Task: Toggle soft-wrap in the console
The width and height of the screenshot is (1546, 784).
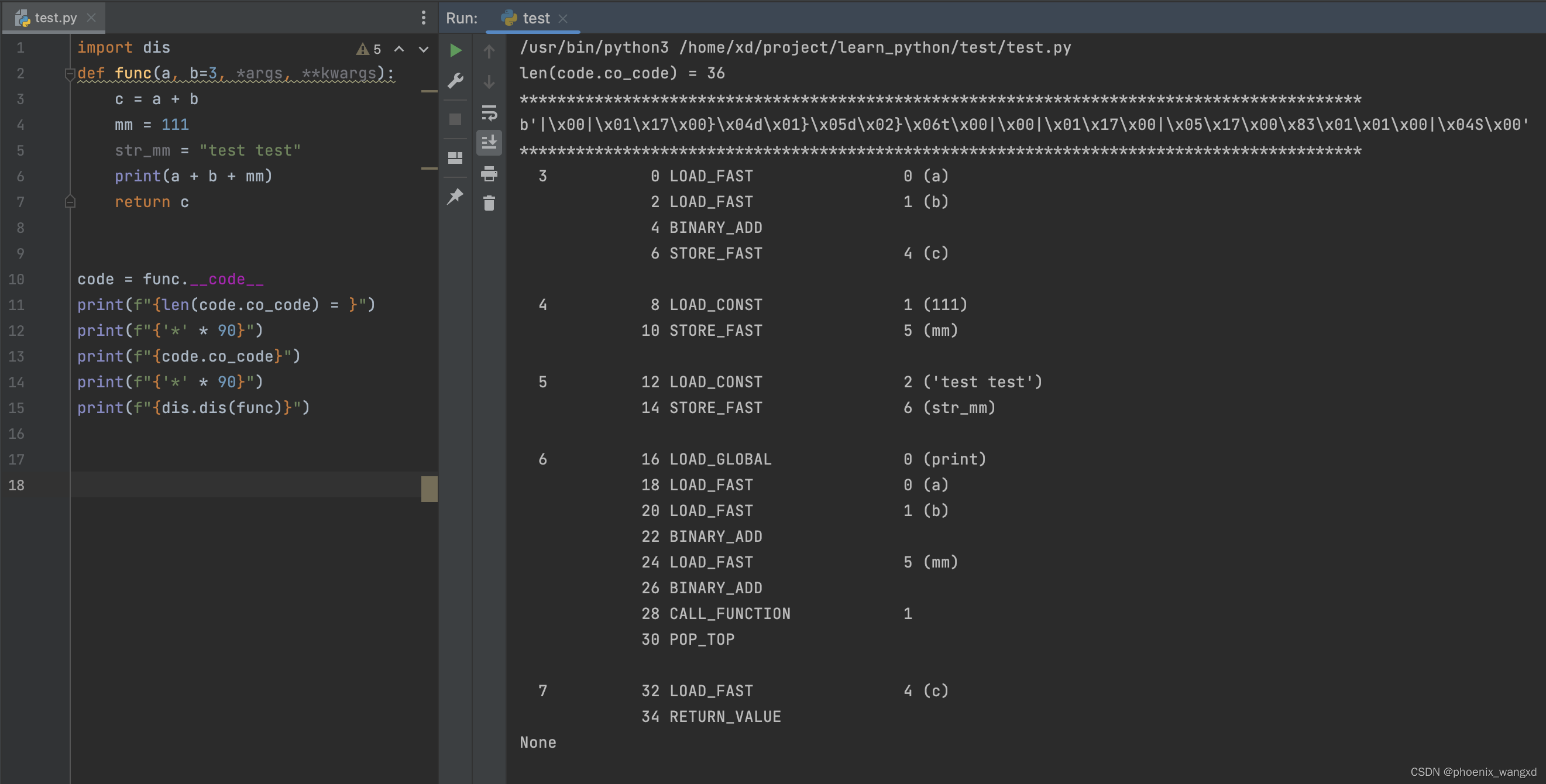Action: tap(489, 112)
